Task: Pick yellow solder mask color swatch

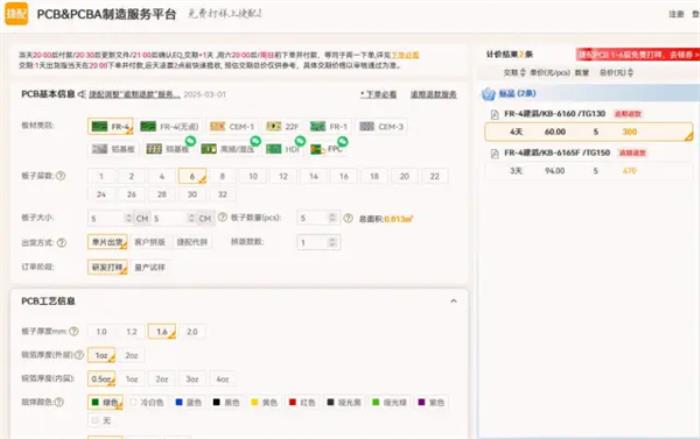Action: click(254, 402)
